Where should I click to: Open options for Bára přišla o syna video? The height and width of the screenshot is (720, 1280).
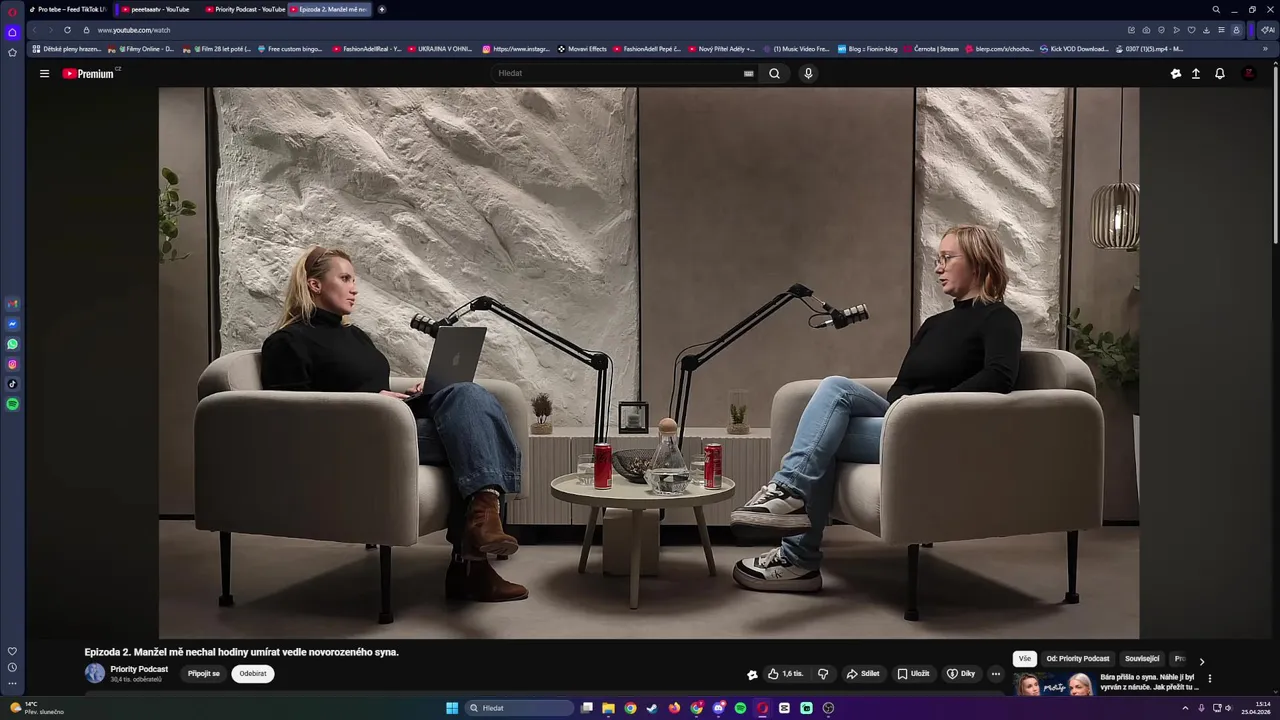click(1210, 679)
